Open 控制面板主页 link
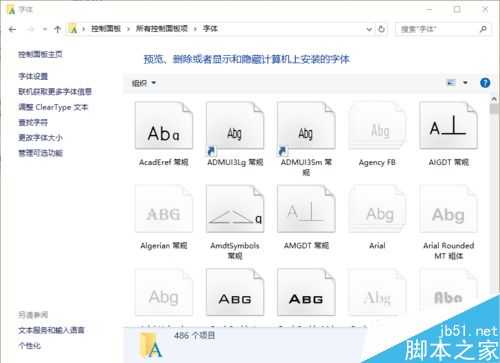Viewport: 500px width, 363px height. click(40, 54)
